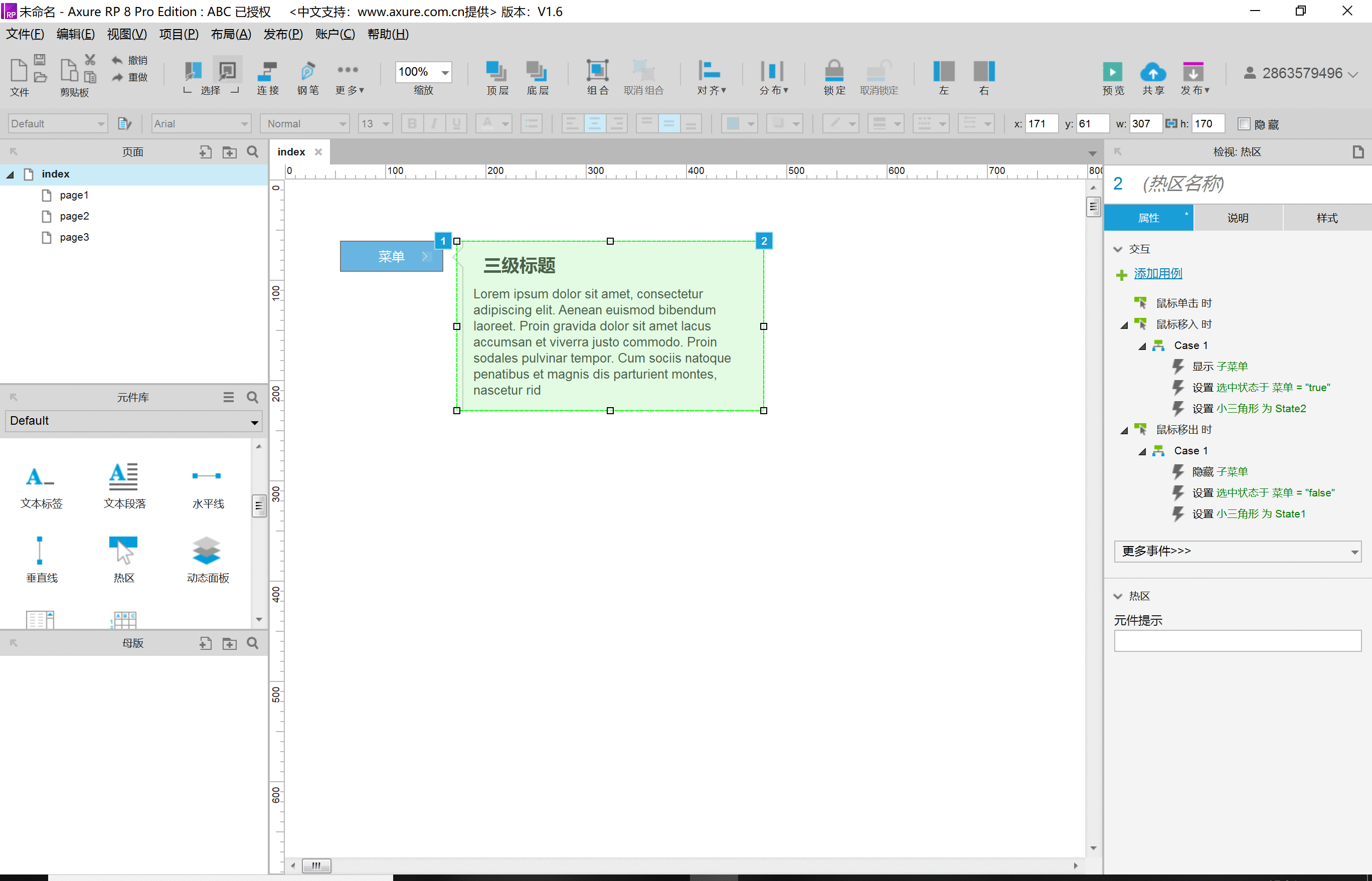Close the index tab
The image size is (1372, 881).
(318, 152)
